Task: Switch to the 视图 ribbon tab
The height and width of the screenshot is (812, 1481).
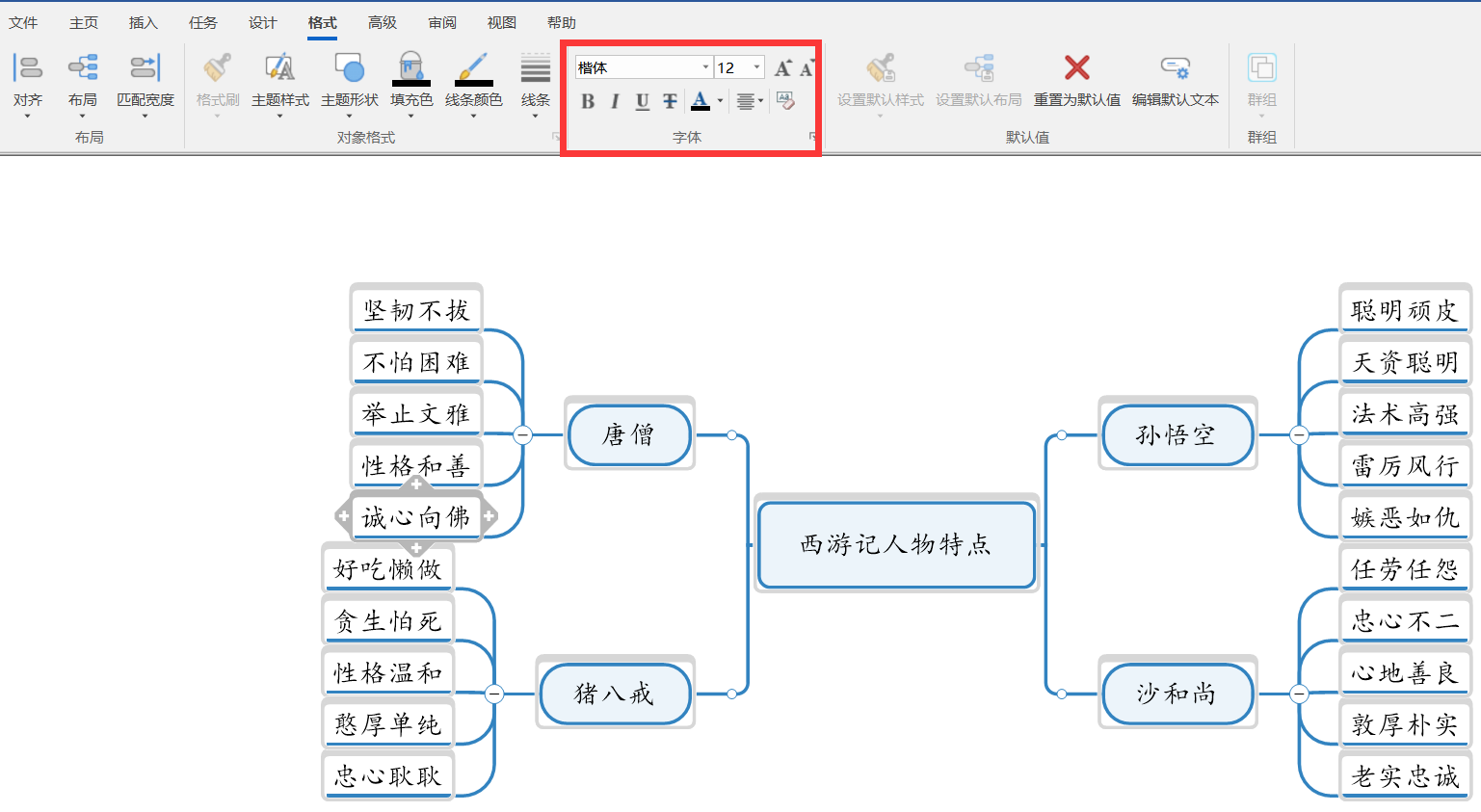Action: [502, 22]
